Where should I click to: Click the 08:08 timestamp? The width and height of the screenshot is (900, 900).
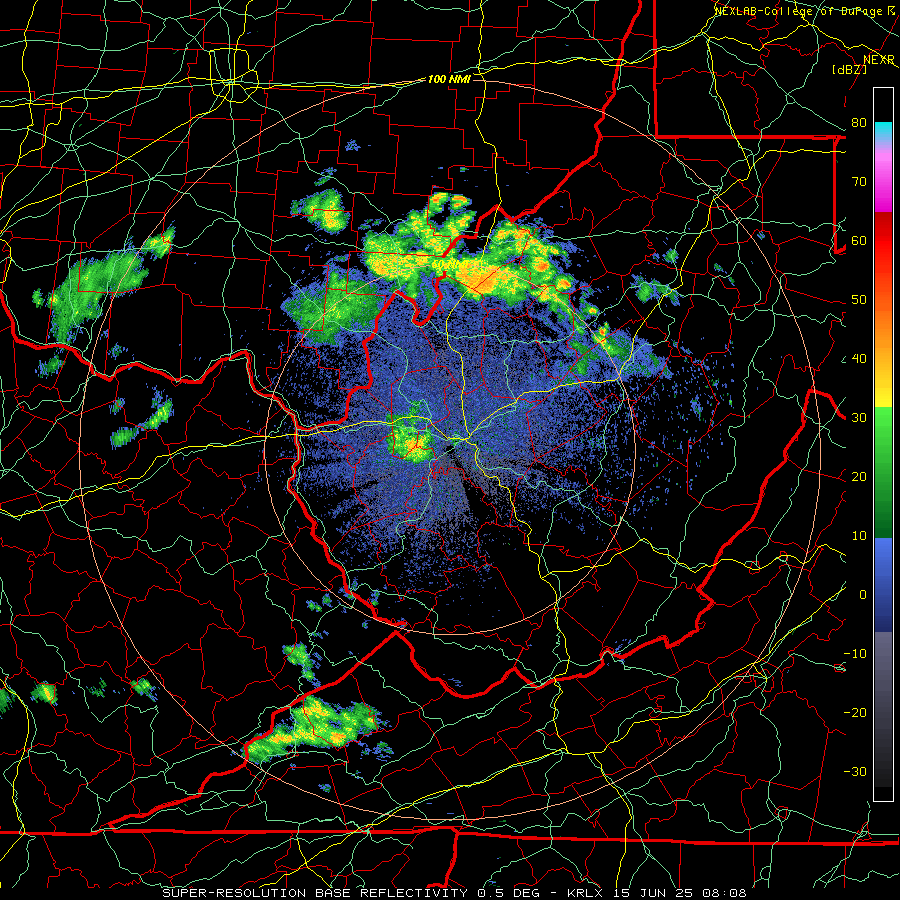pyautogui.click(x=723, y=893)
